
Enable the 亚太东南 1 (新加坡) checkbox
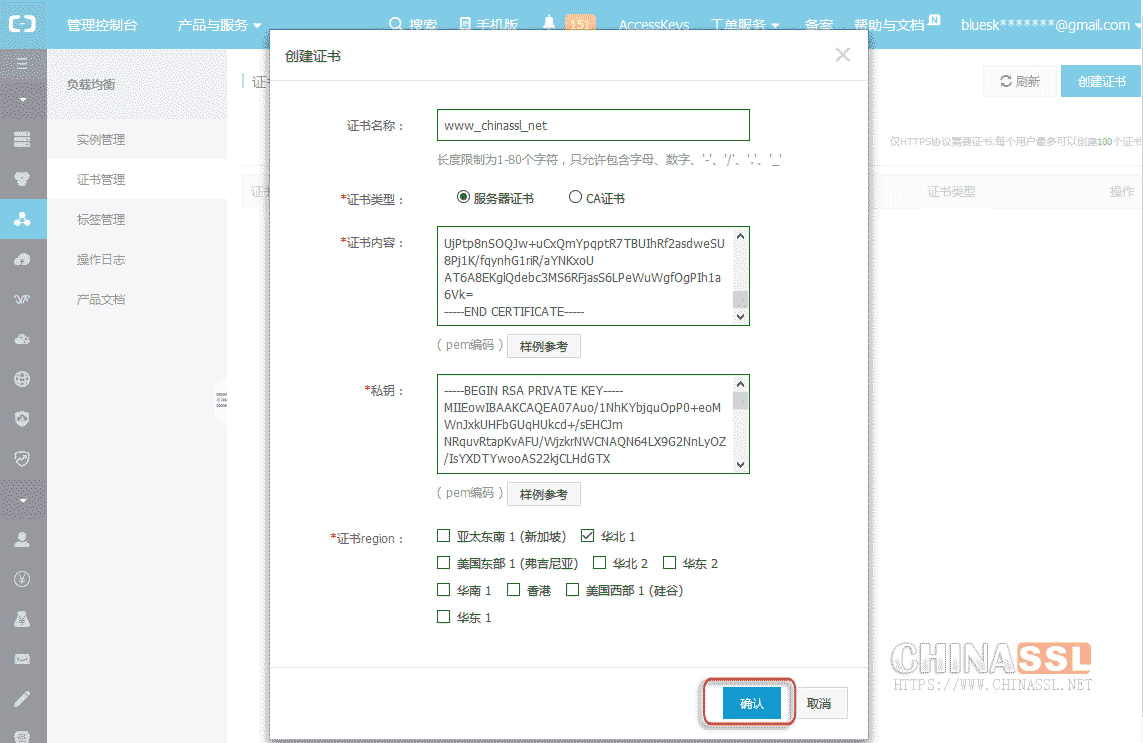[443, 536]
